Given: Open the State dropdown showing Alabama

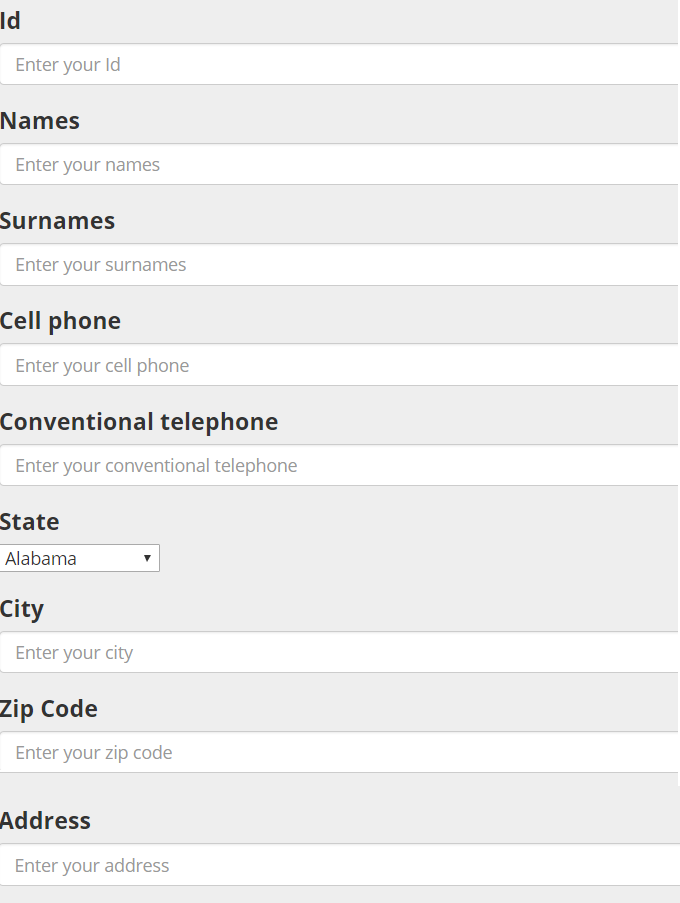Looking at the screenshot, I should 80,559.
